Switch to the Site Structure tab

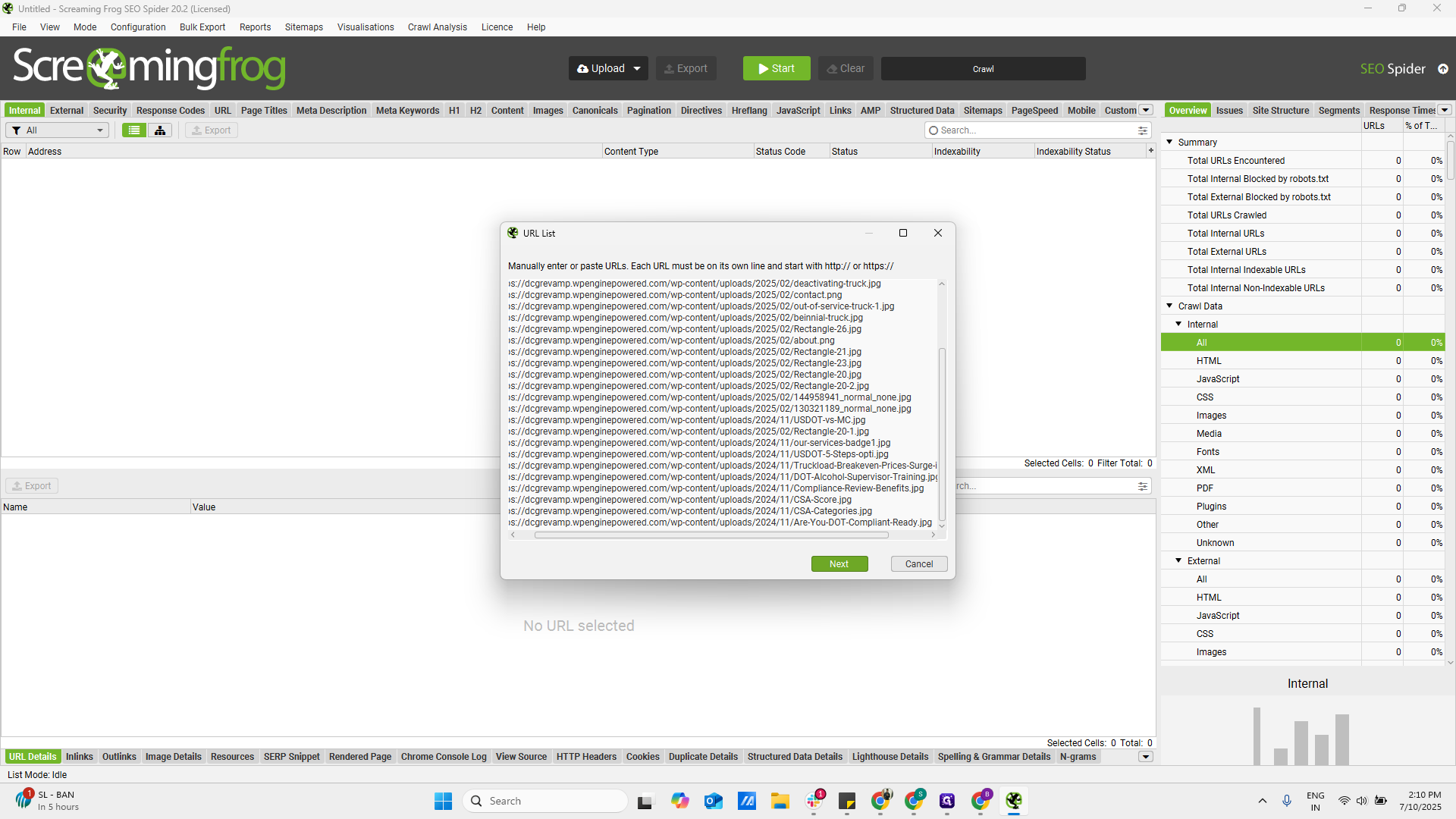pos(1280,110)
